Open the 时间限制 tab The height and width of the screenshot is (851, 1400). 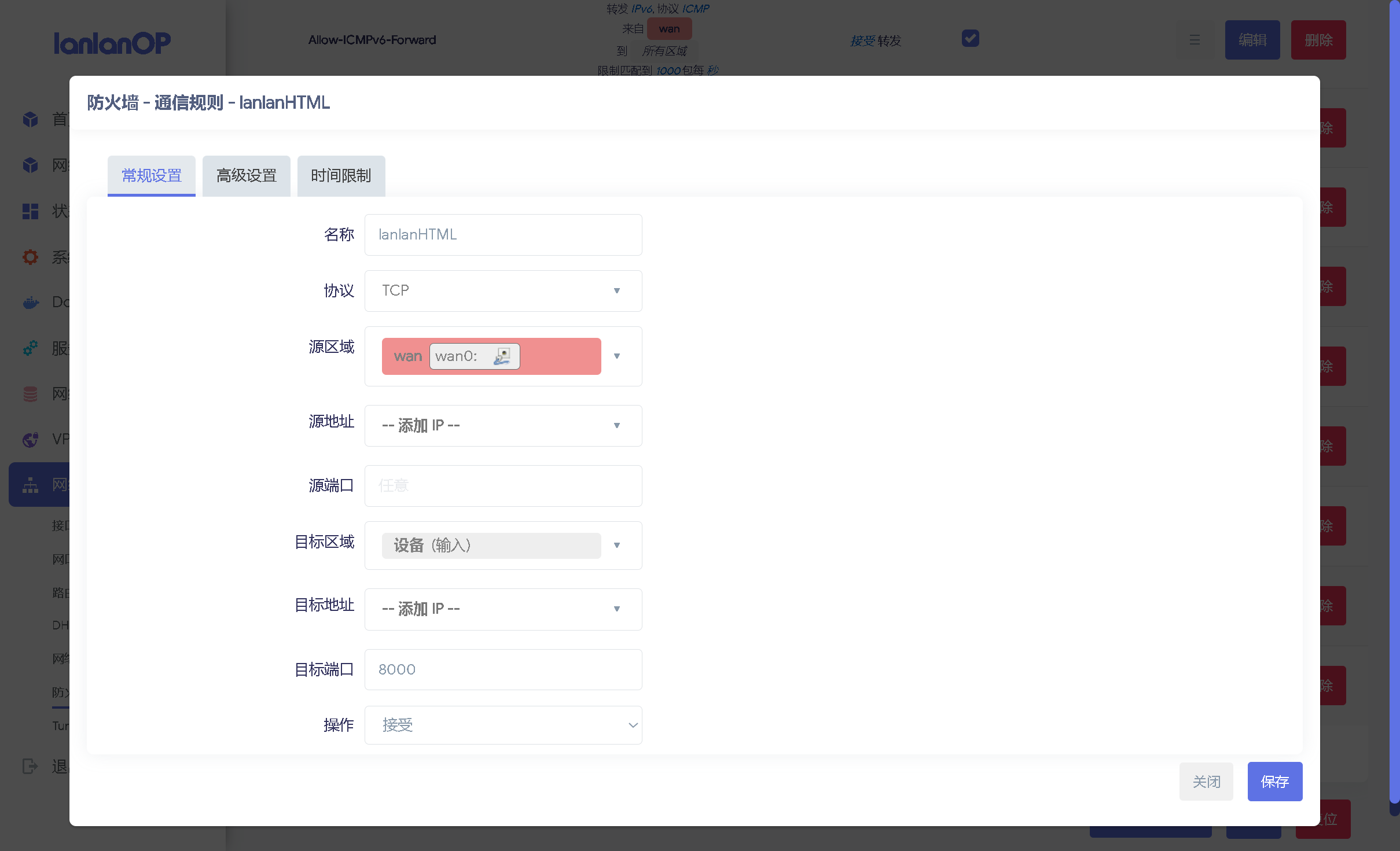[x=341, y=175]
